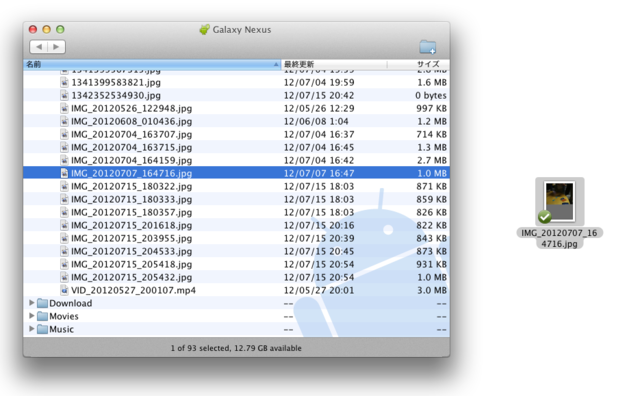
Task: Click file icon of IMG_20120715_180333.jpg
Action: 64,199
